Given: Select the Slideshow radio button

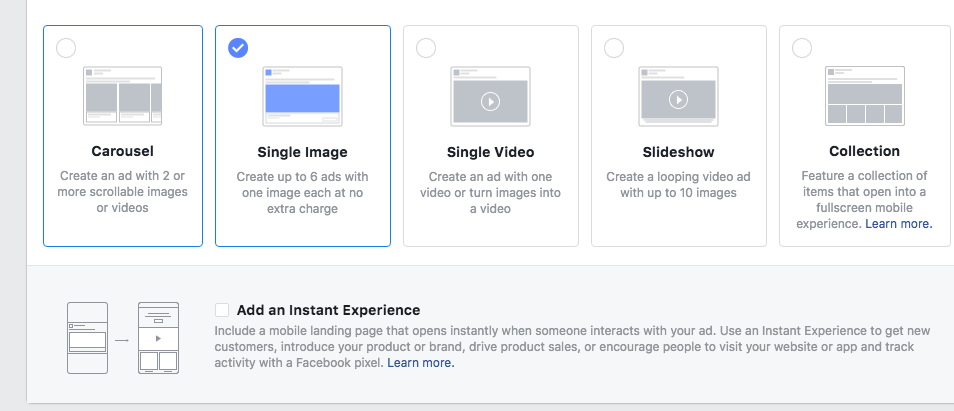Looking at the screenshot, I should [x=614, y=48].
